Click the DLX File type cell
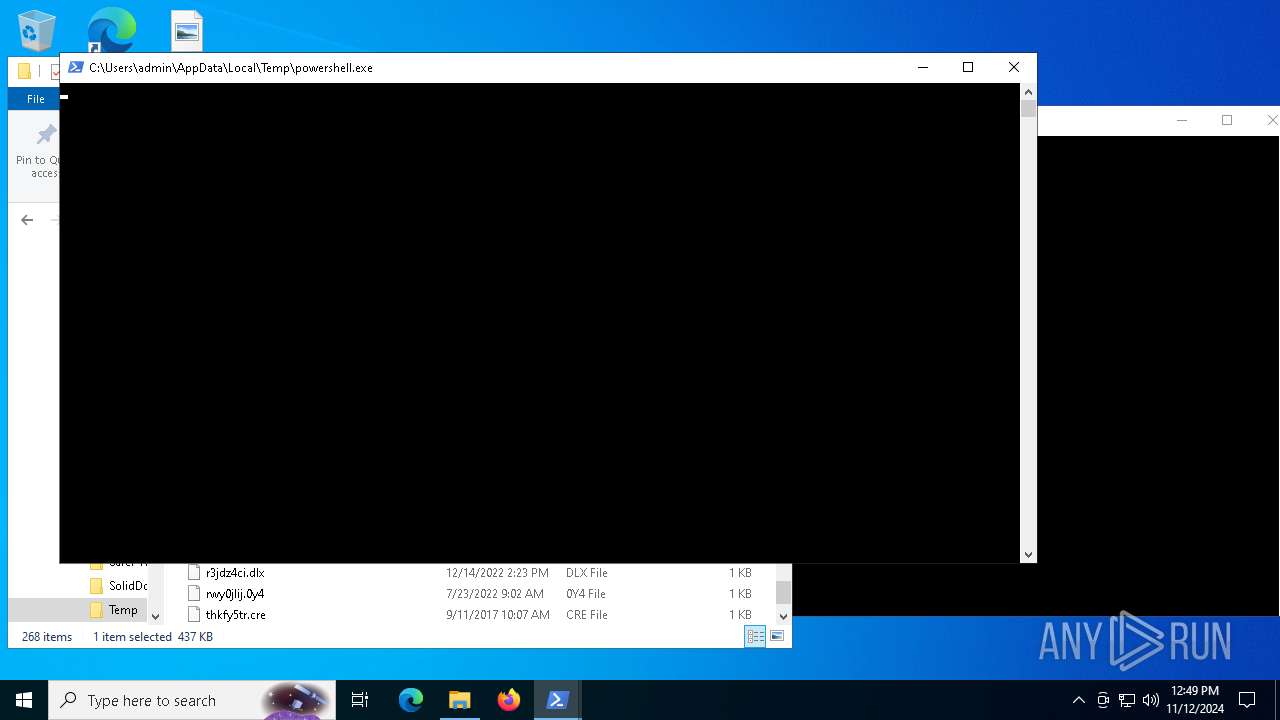This screenshot has width=1280, height=720. (x=586, y=573)
